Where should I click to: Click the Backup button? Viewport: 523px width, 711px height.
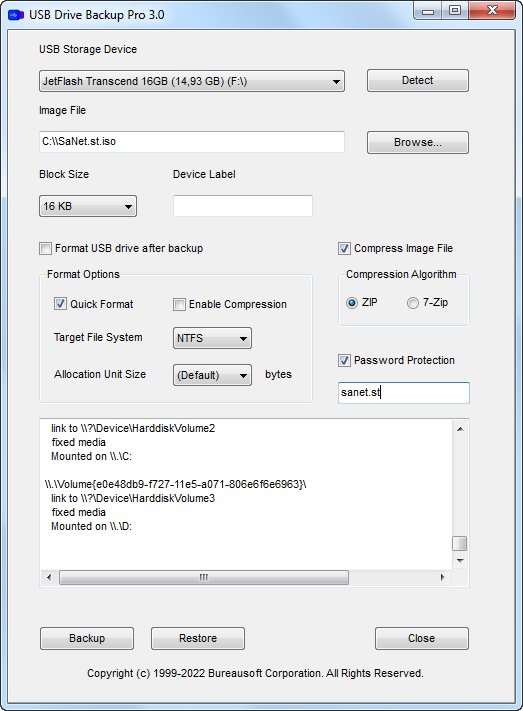coord(87,638)
